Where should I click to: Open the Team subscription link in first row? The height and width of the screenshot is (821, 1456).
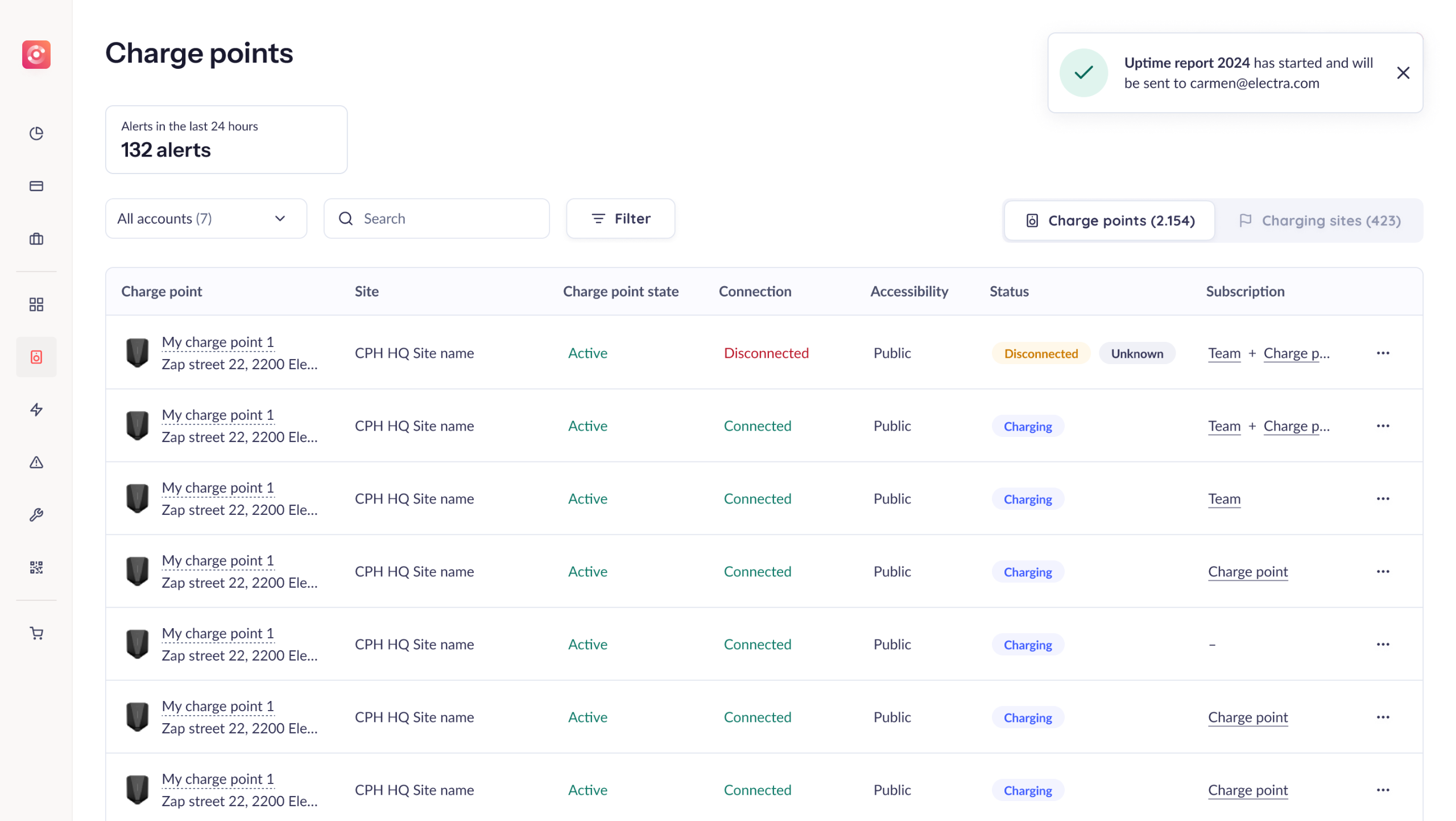click(x=1224, y=353)
